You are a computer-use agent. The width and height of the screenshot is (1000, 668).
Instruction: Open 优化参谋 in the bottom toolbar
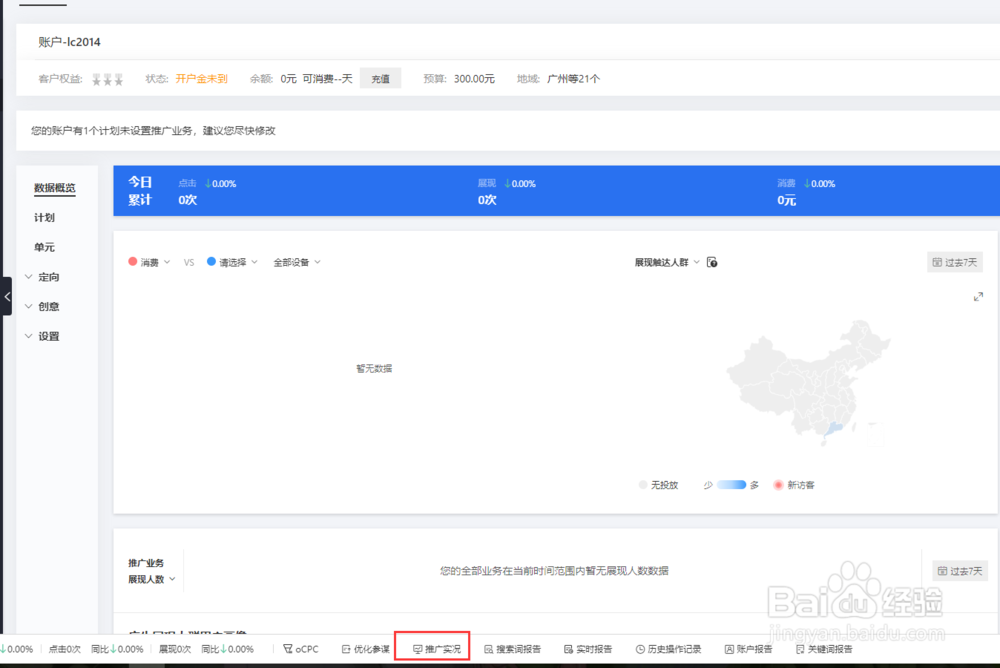(365, 649)
